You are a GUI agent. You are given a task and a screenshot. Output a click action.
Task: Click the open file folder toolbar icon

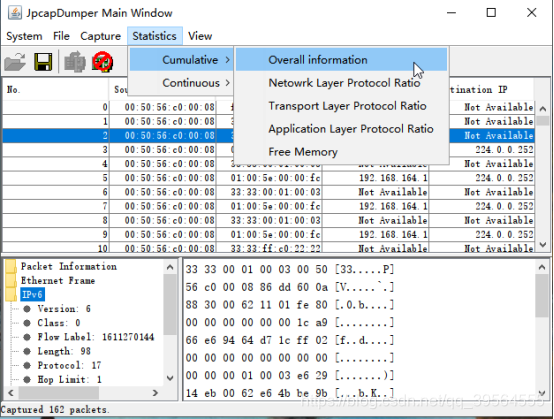(15, 62)
